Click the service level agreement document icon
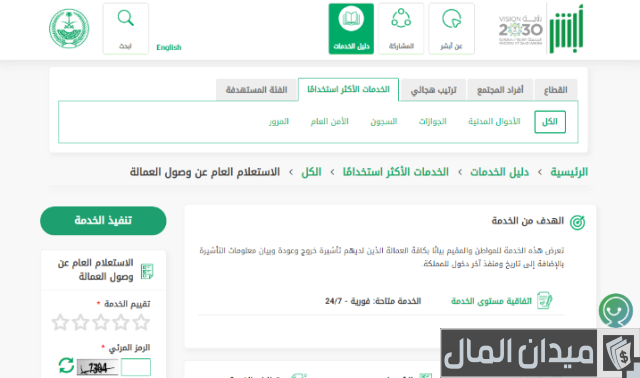This screenshot has height=378, width=640. coord(544,300)
